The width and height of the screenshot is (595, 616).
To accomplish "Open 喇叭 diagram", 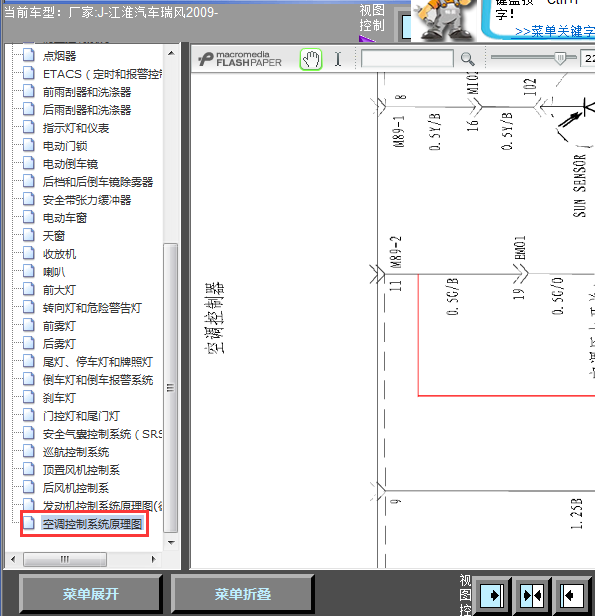I will pos(54,272).
